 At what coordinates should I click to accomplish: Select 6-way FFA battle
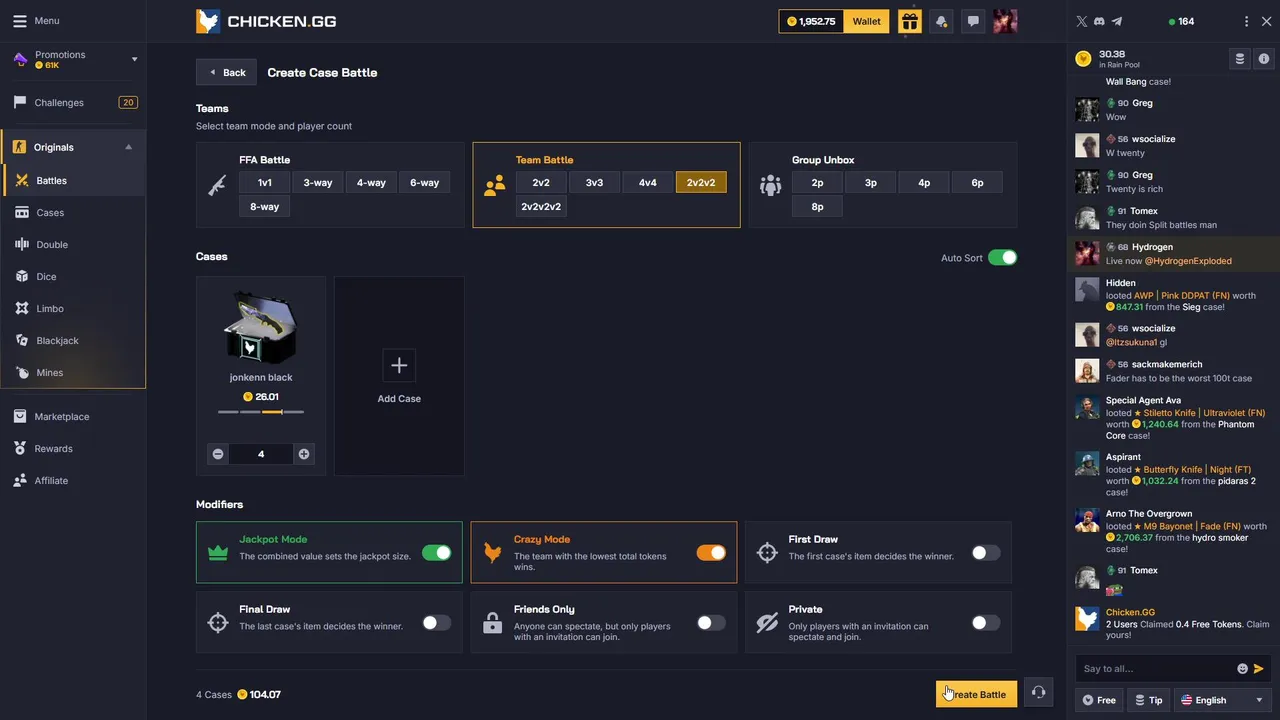point(424,183)
